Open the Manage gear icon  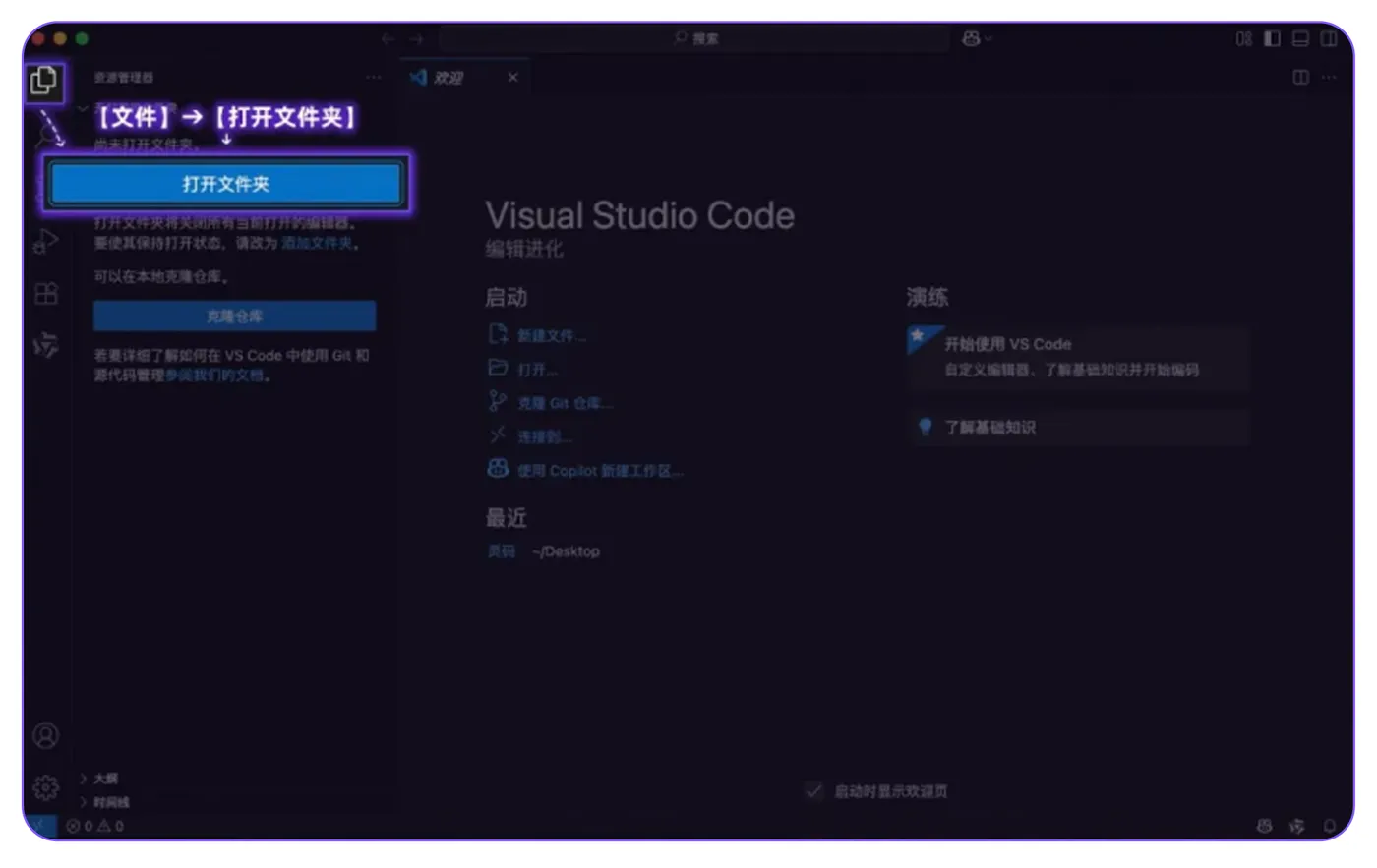click(x=45, y=787)
